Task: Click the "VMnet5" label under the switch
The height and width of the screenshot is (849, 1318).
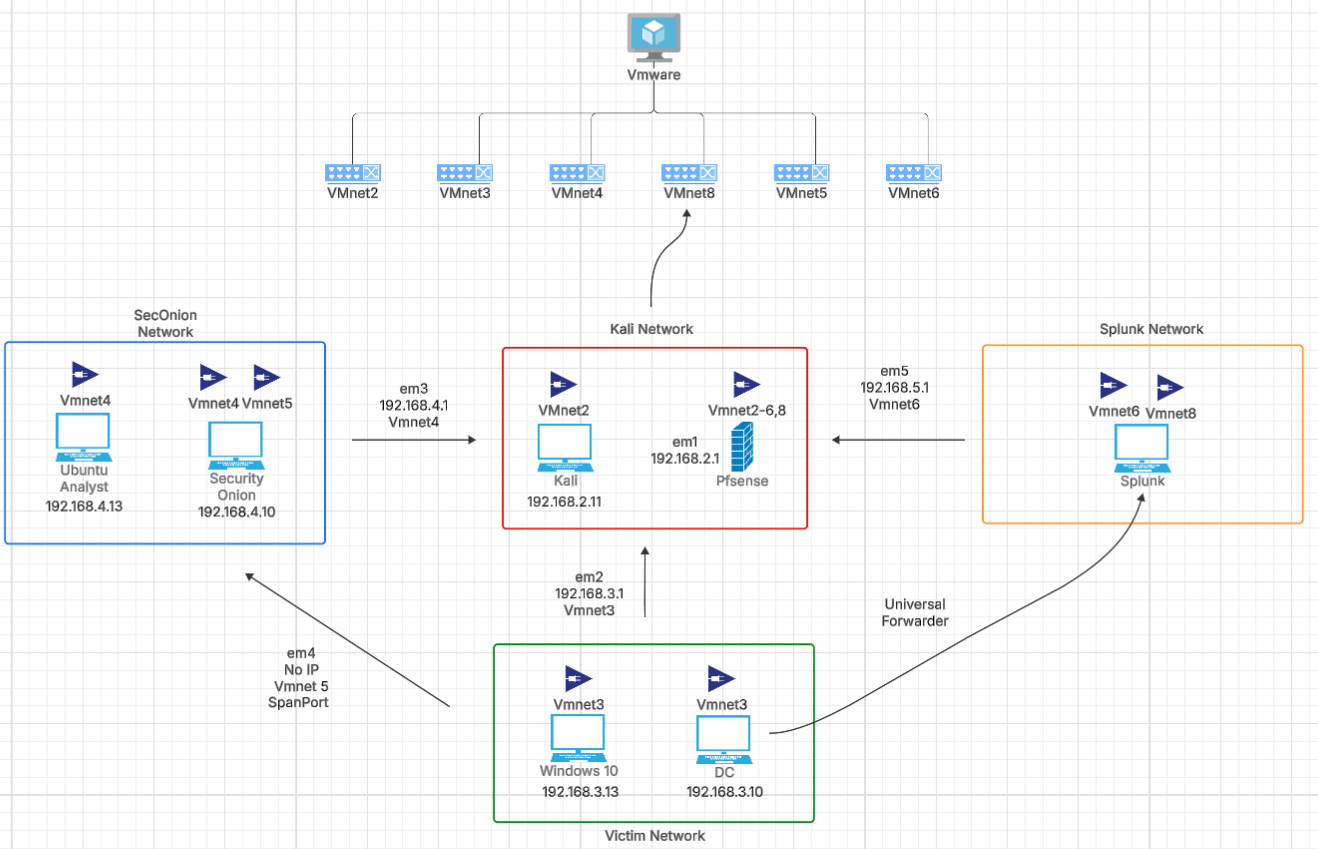Action: [x=802, y=193]
